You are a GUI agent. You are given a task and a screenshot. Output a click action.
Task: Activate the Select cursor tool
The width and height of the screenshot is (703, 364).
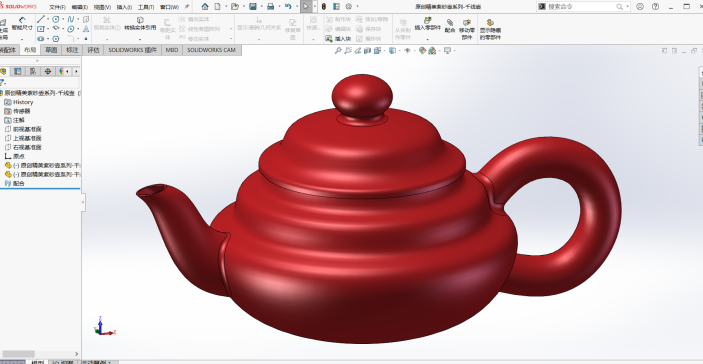(306, 6)
